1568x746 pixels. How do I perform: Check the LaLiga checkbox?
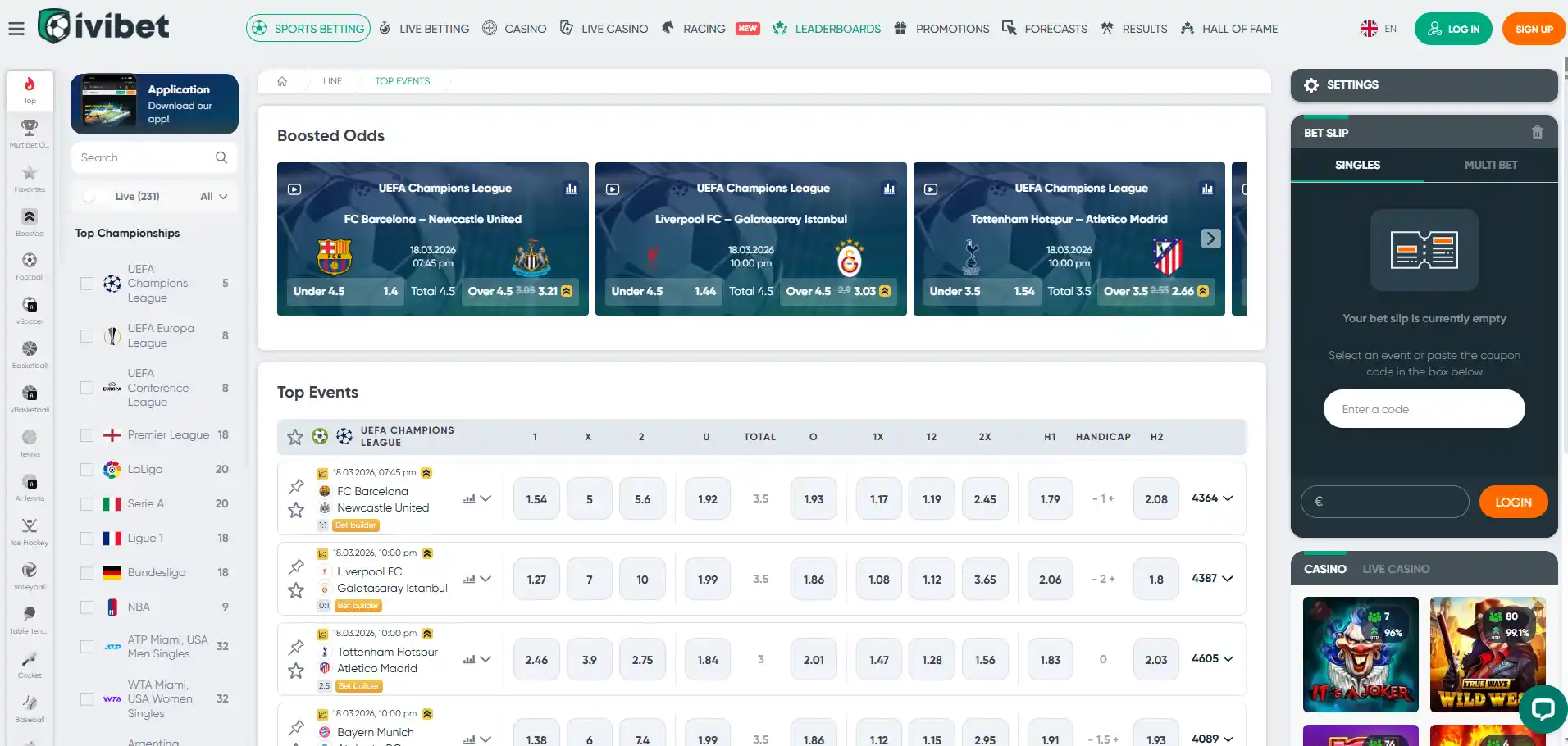(87, 470)
